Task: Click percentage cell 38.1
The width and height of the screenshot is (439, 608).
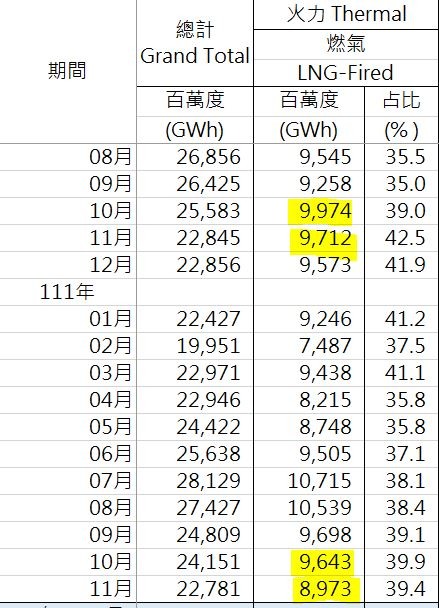Action: [x=405, y=480]
